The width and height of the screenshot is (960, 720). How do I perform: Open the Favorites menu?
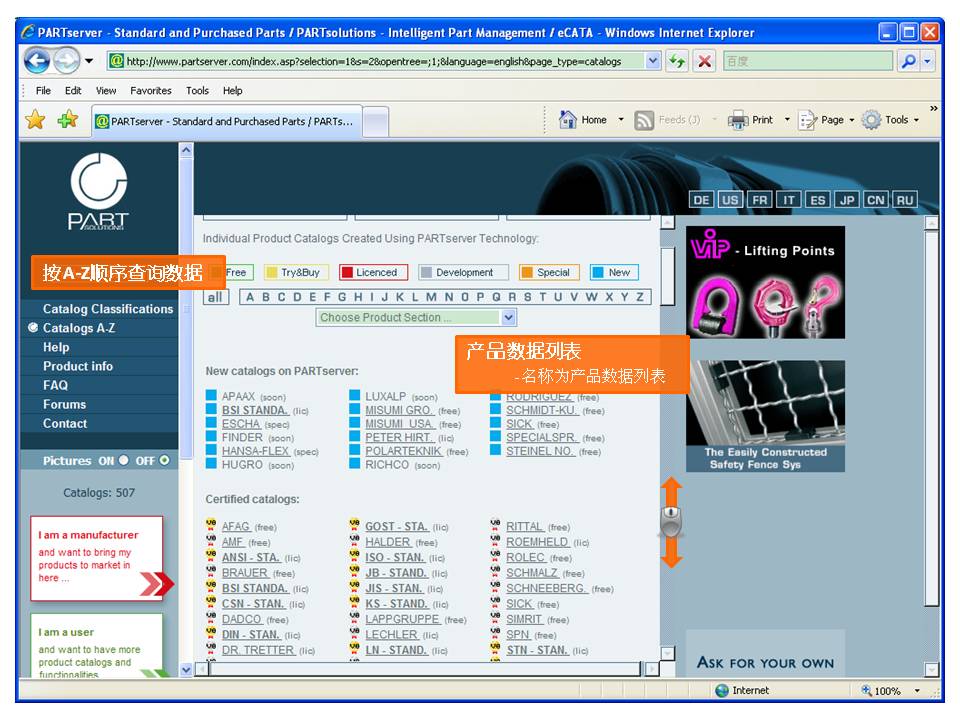151,91
